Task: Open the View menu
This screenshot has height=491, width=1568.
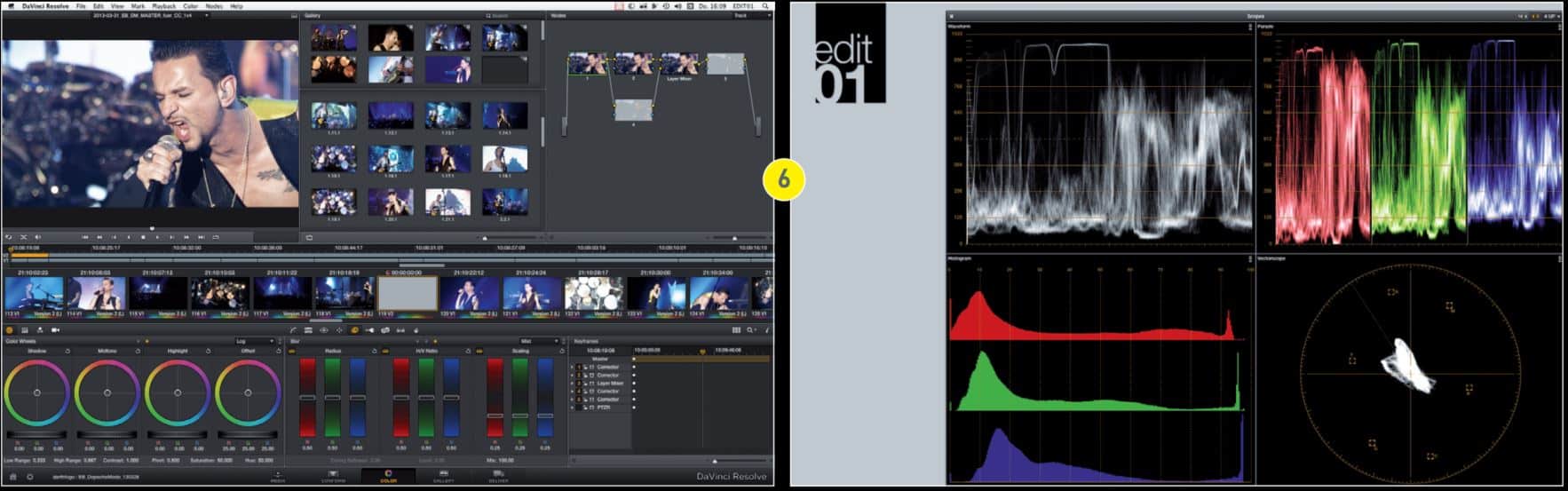Action: [x=117, y=6]
